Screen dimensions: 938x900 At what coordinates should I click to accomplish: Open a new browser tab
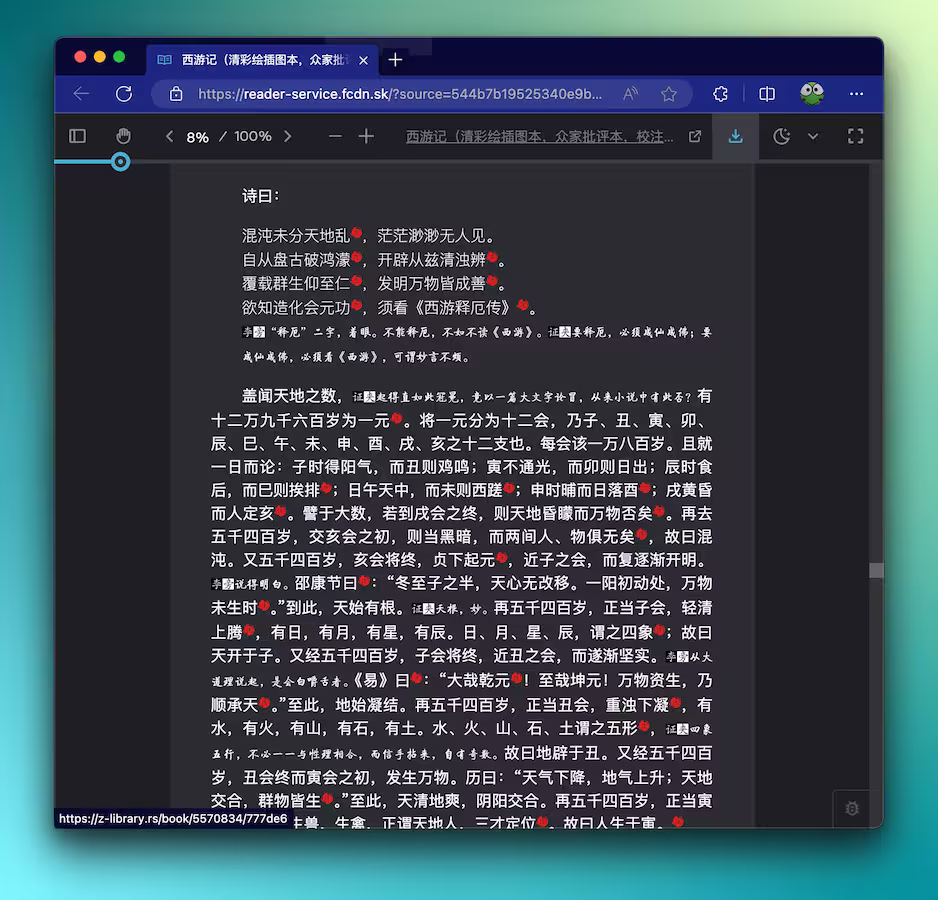point(395,60)
